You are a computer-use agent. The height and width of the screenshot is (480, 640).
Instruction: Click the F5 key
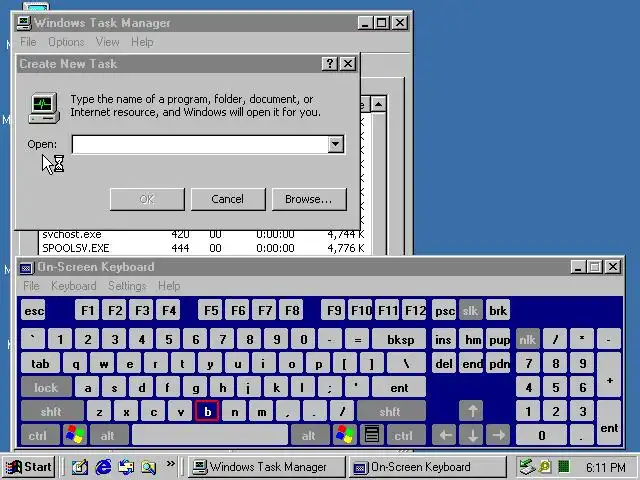[211, 311]
